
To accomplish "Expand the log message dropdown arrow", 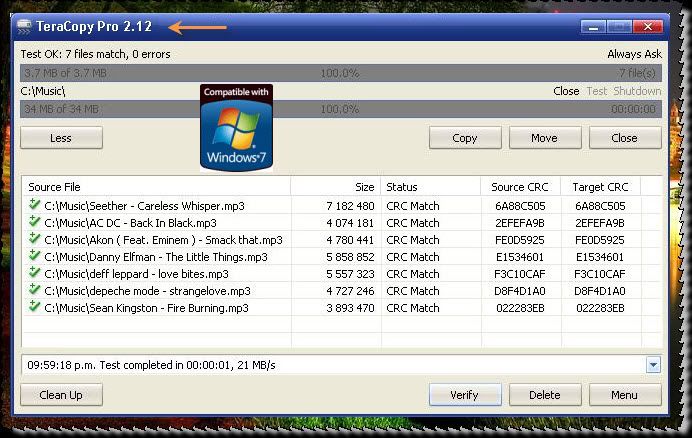I will coord(653,365).
